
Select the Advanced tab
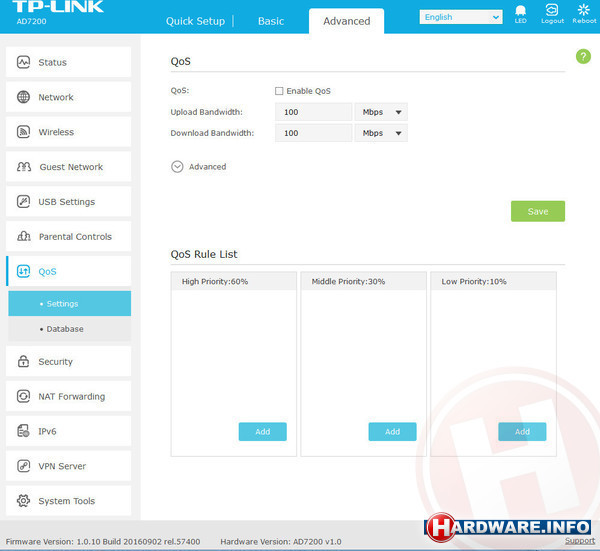346,21
